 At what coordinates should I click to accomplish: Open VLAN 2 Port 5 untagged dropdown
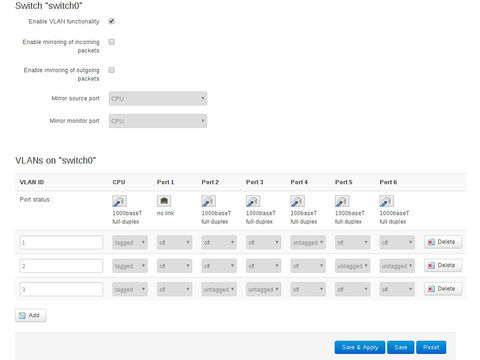click(352, 266)
